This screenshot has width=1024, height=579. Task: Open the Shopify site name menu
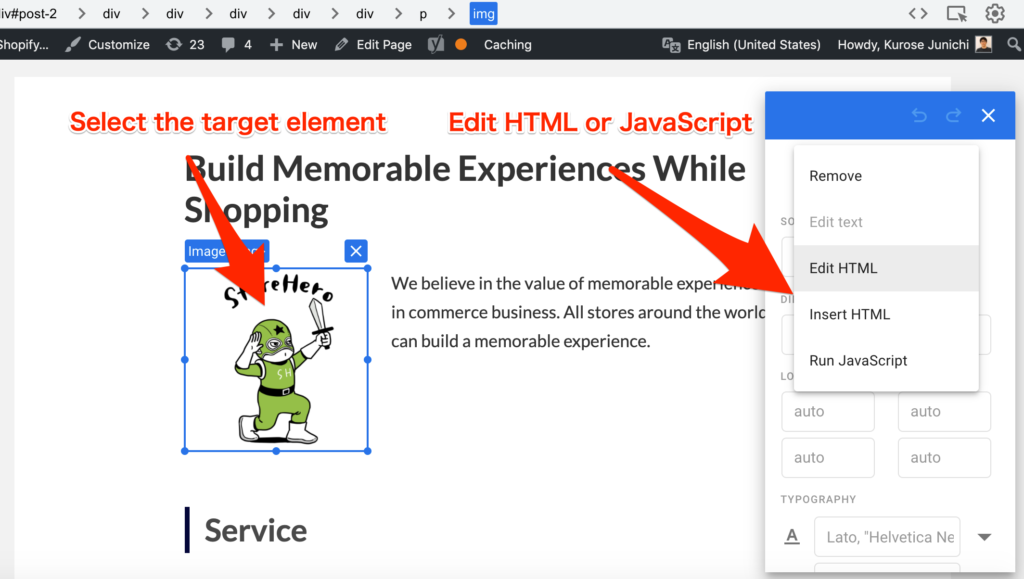click(x=24, y=44)
